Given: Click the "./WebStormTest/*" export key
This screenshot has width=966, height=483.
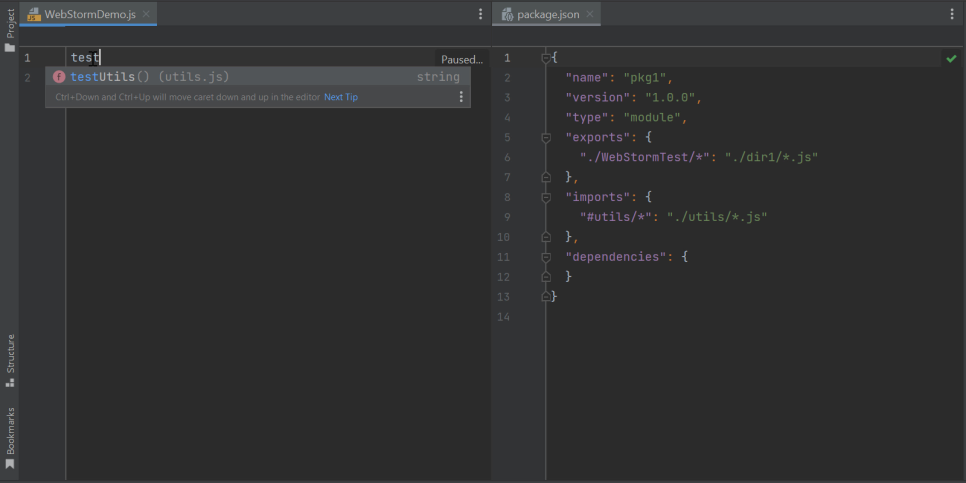Looking at the screenshot, I should point(645,157).
